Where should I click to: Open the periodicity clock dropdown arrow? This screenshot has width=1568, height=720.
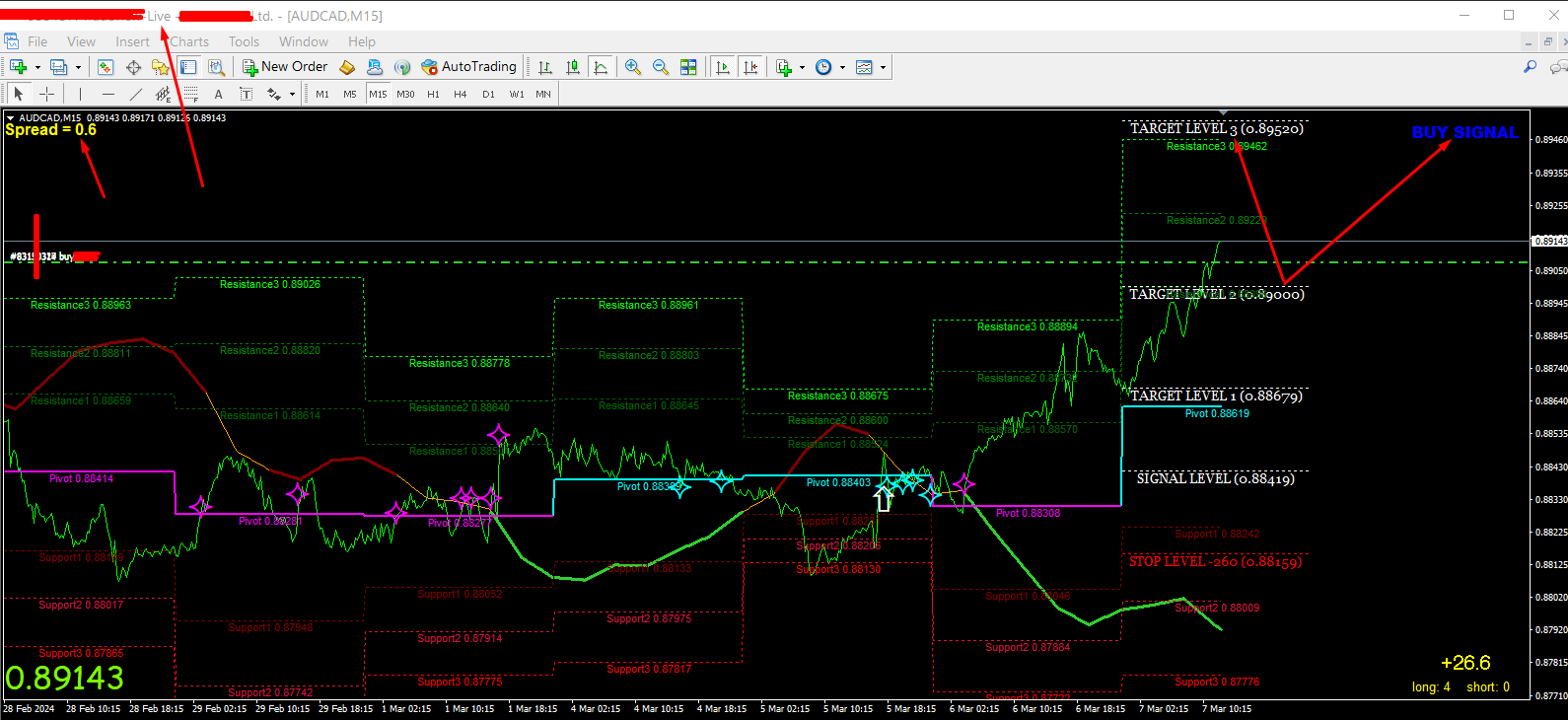point(842,67)
